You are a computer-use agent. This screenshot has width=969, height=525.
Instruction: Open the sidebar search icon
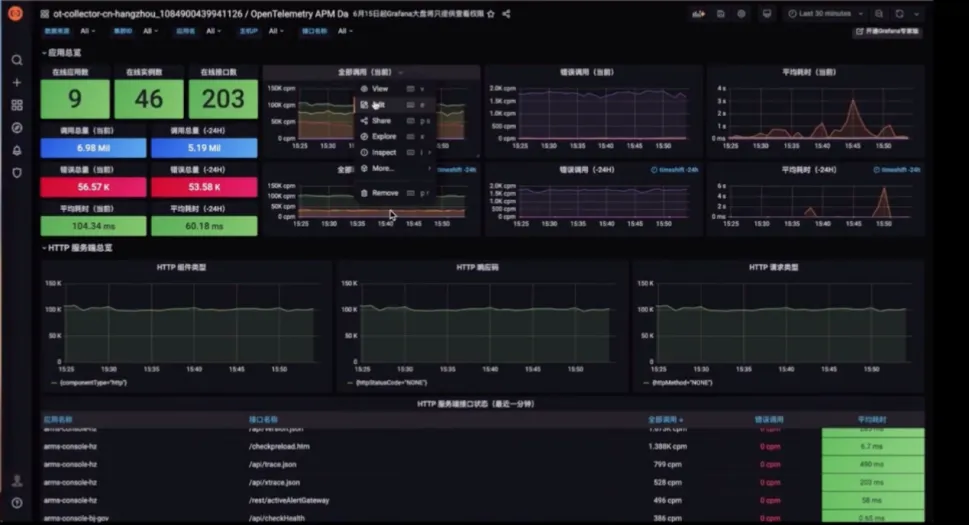click(17, 60)
